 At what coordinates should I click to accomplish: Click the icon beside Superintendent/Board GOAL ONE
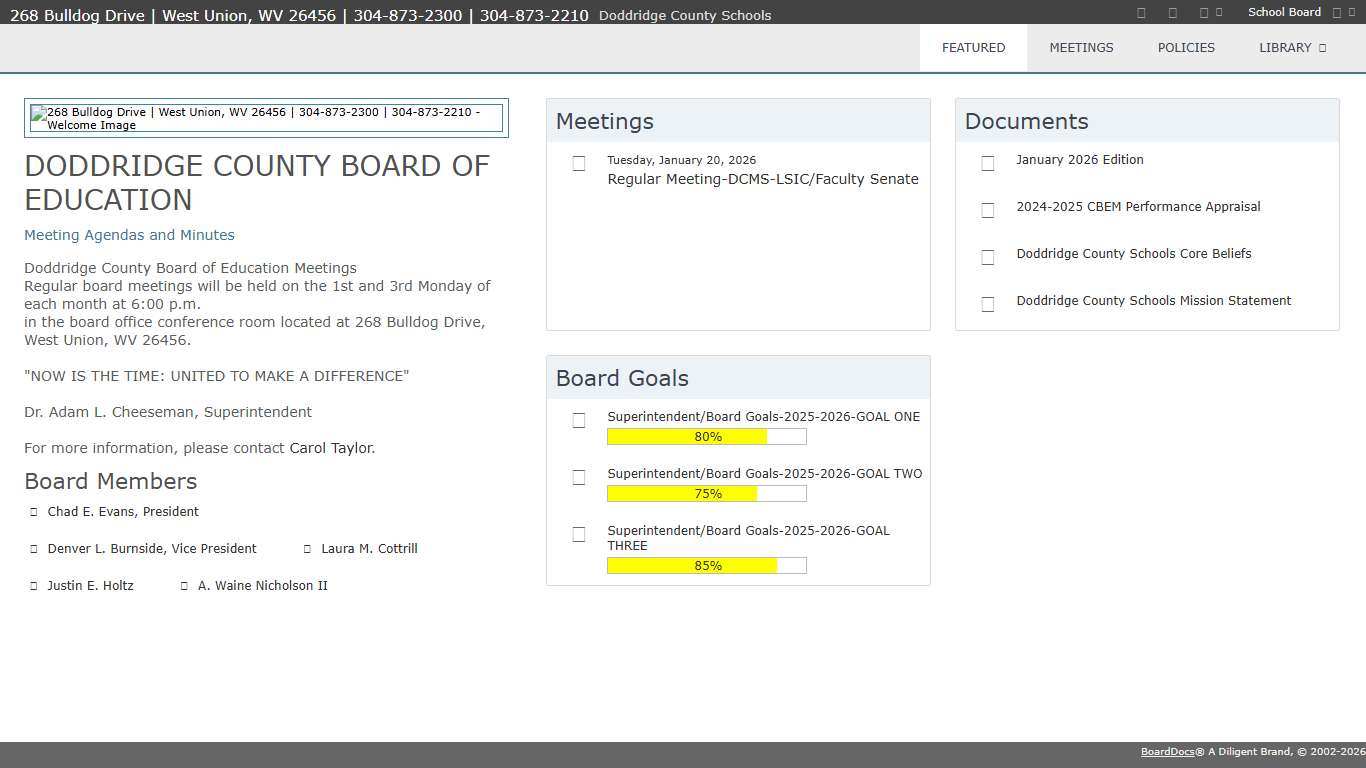pos(579,420)
